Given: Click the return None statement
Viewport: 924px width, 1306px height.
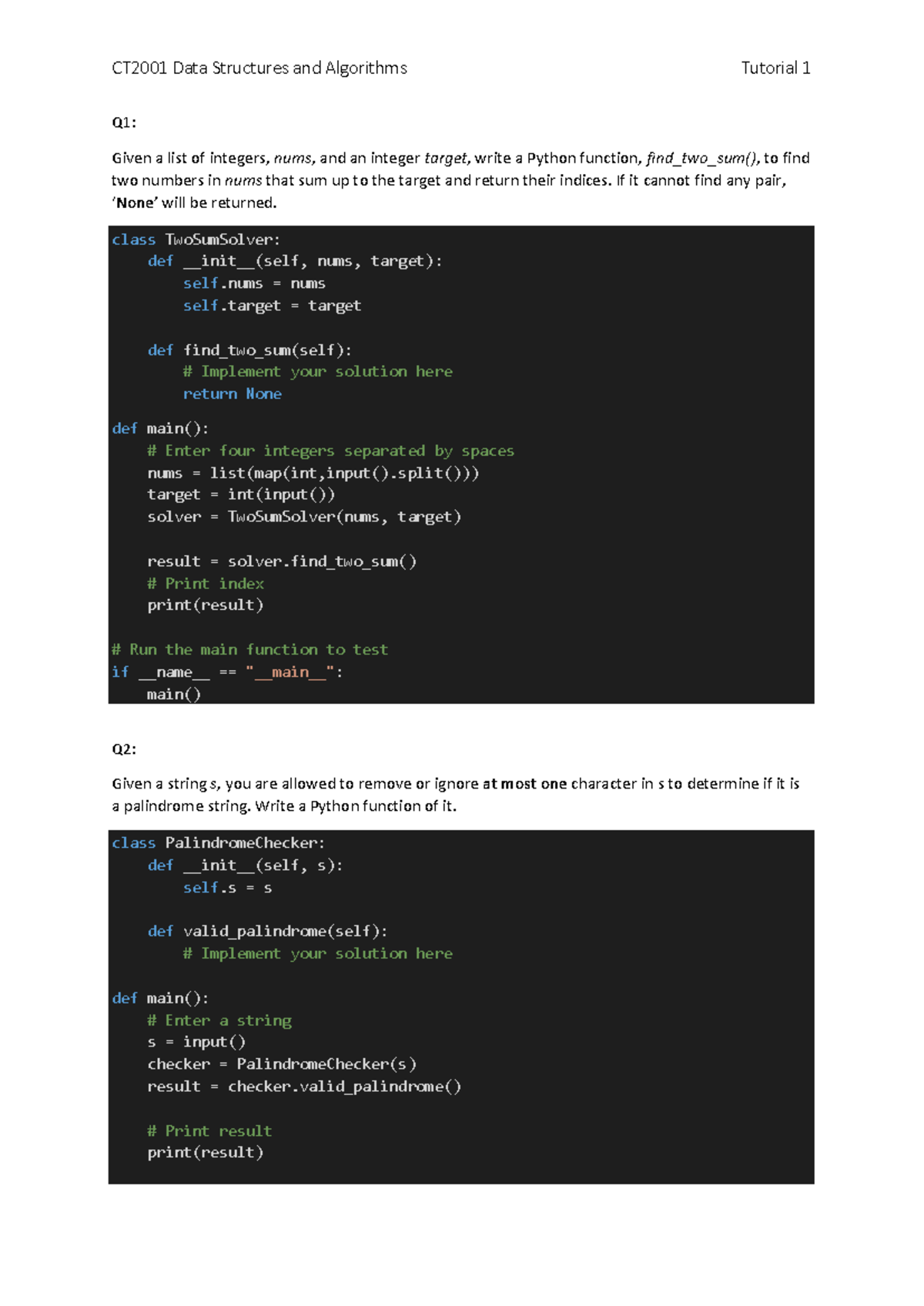Looking at the screenshot, I should 233,393.
